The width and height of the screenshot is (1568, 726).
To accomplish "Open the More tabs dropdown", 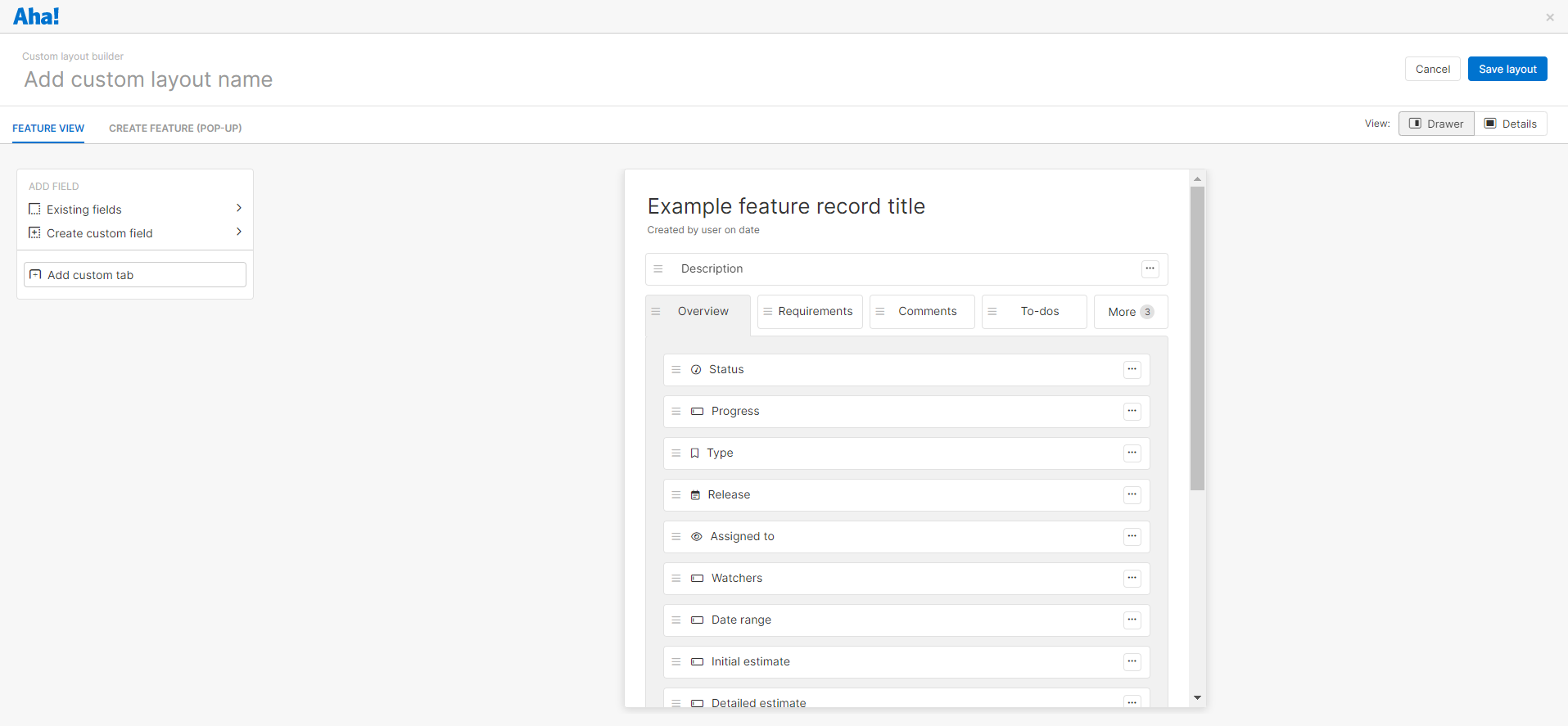I will (x=1130, y=312).
